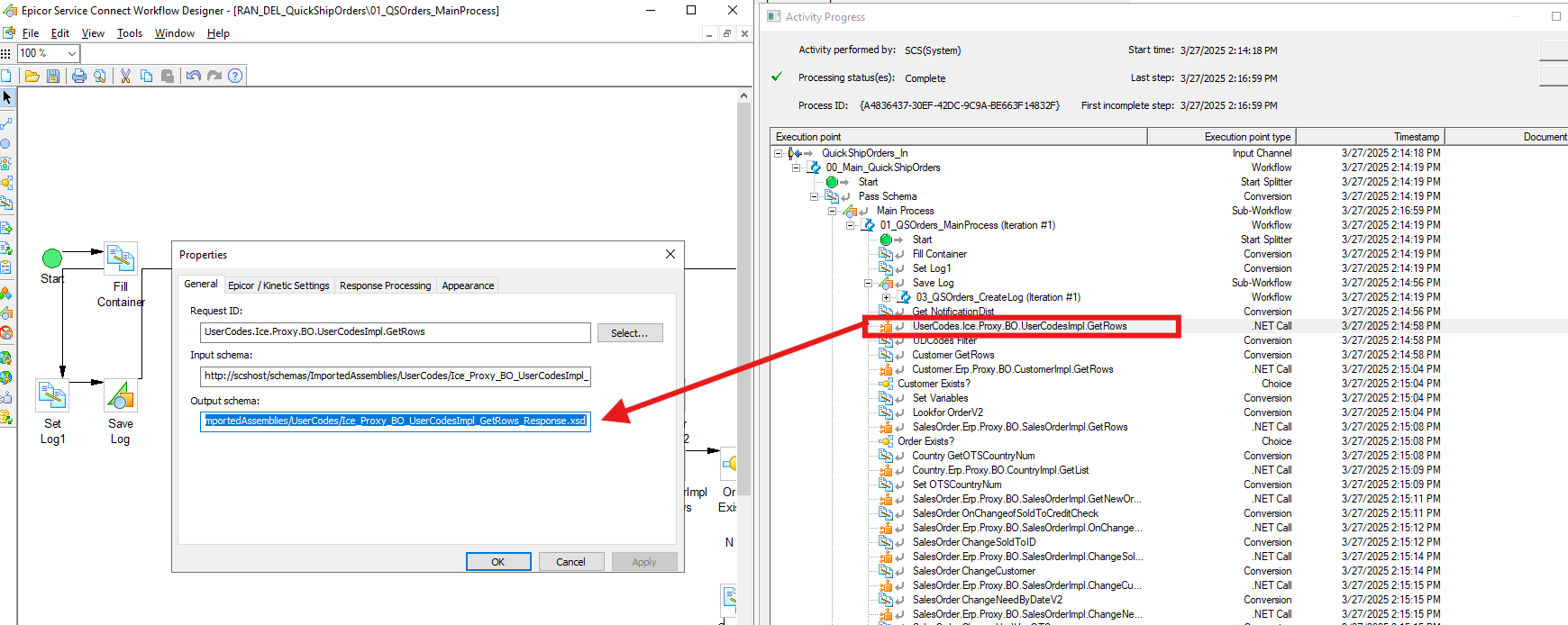Save the workflow using the floppy disk icon
The height and width of the screenshot is (625, 1568).
(53, 76)
